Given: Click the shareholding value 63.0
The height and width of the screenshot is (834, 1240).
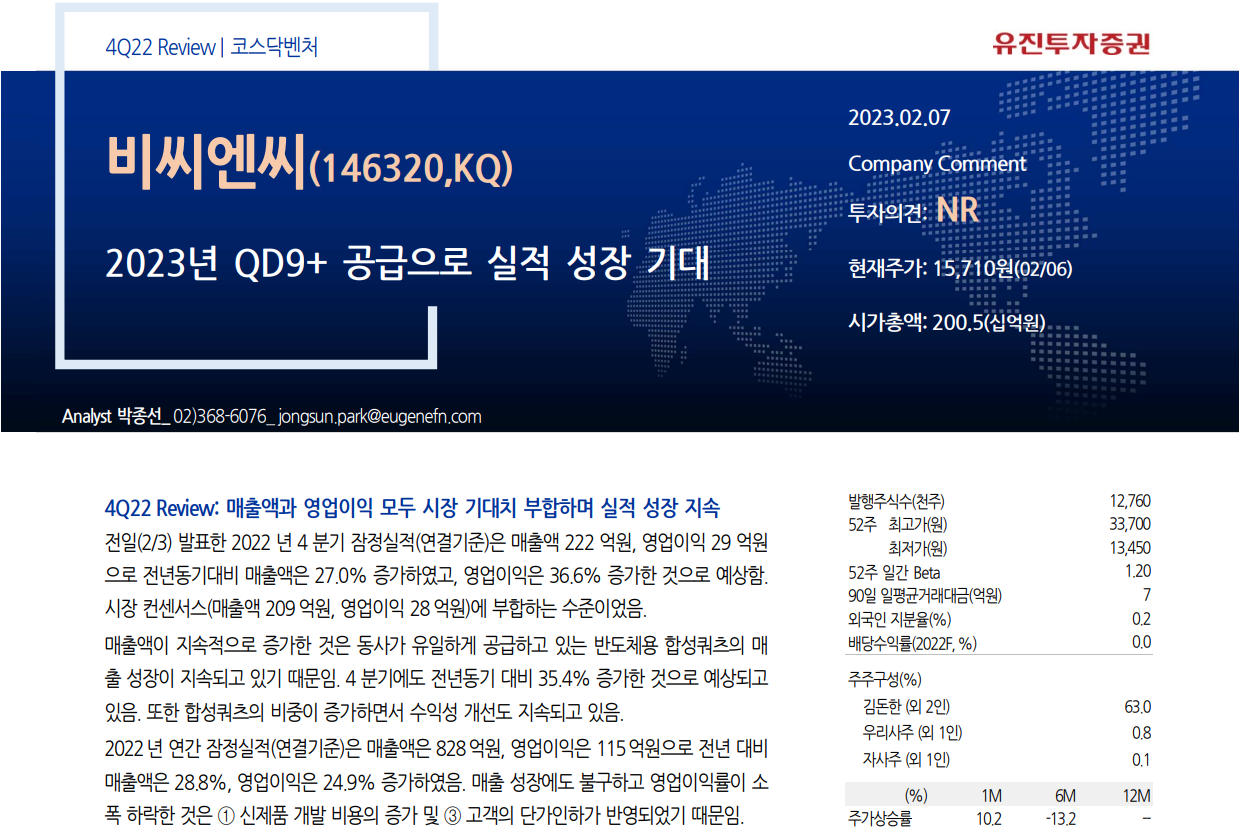Looking at the screenshot, I should coord(1138,707).
